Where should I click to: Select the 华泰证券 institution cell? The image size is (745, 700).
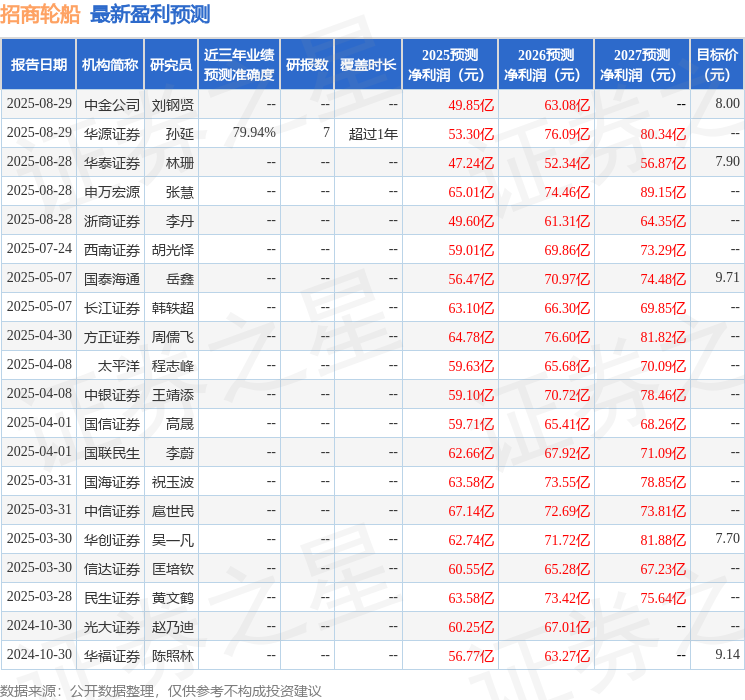[112, 163]
